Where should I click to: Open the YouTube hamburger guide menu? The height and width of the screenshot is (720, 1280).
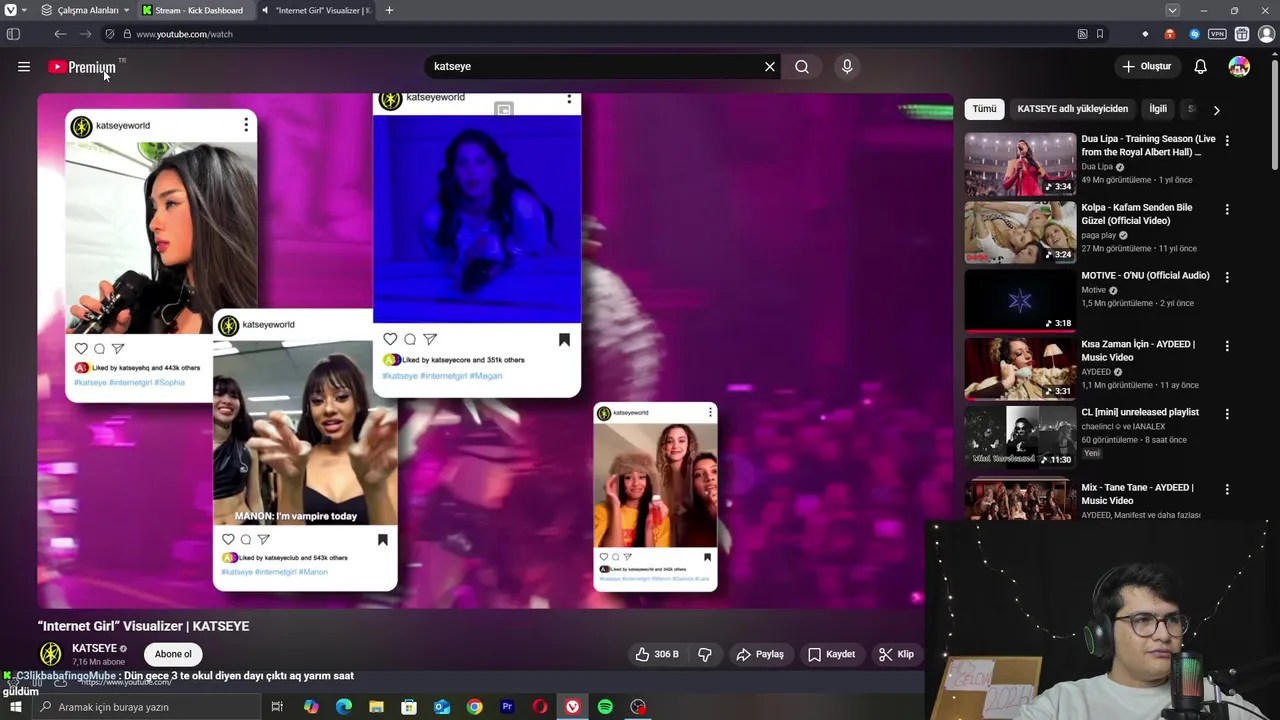[24, 67]
